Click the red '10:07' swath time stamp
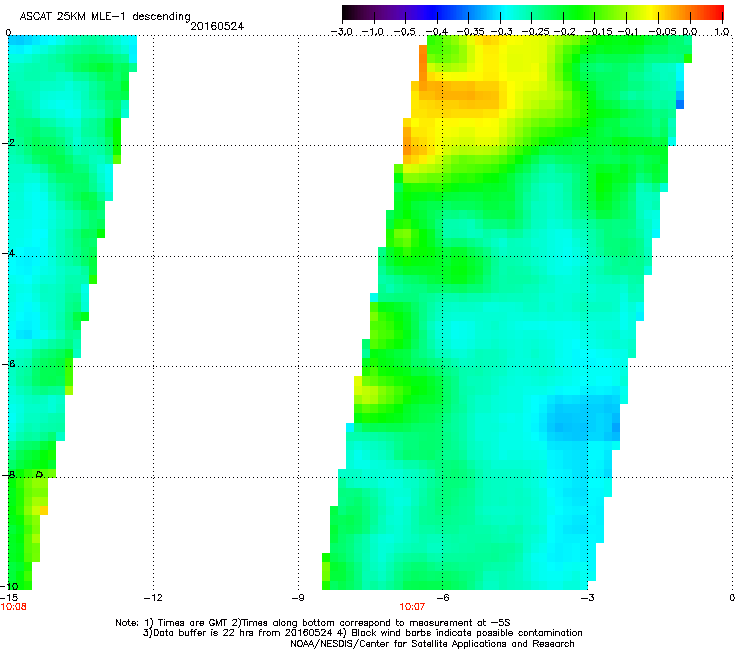The width and height of the screenshot is (740, 650). coord(412,607)
